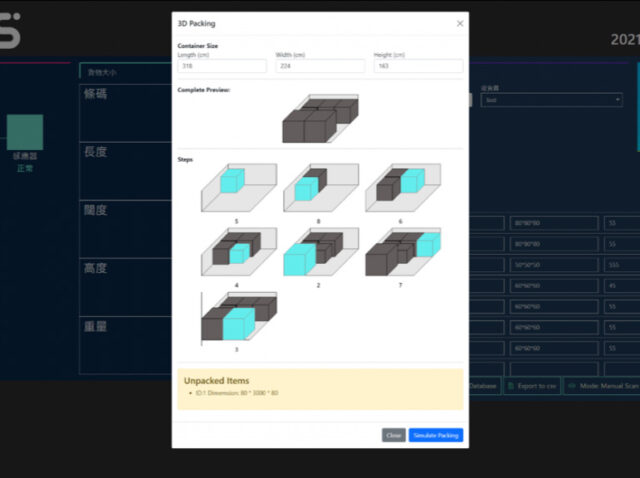Open packing step thumbnail labeled 8
640x478 pixels.
316,187
